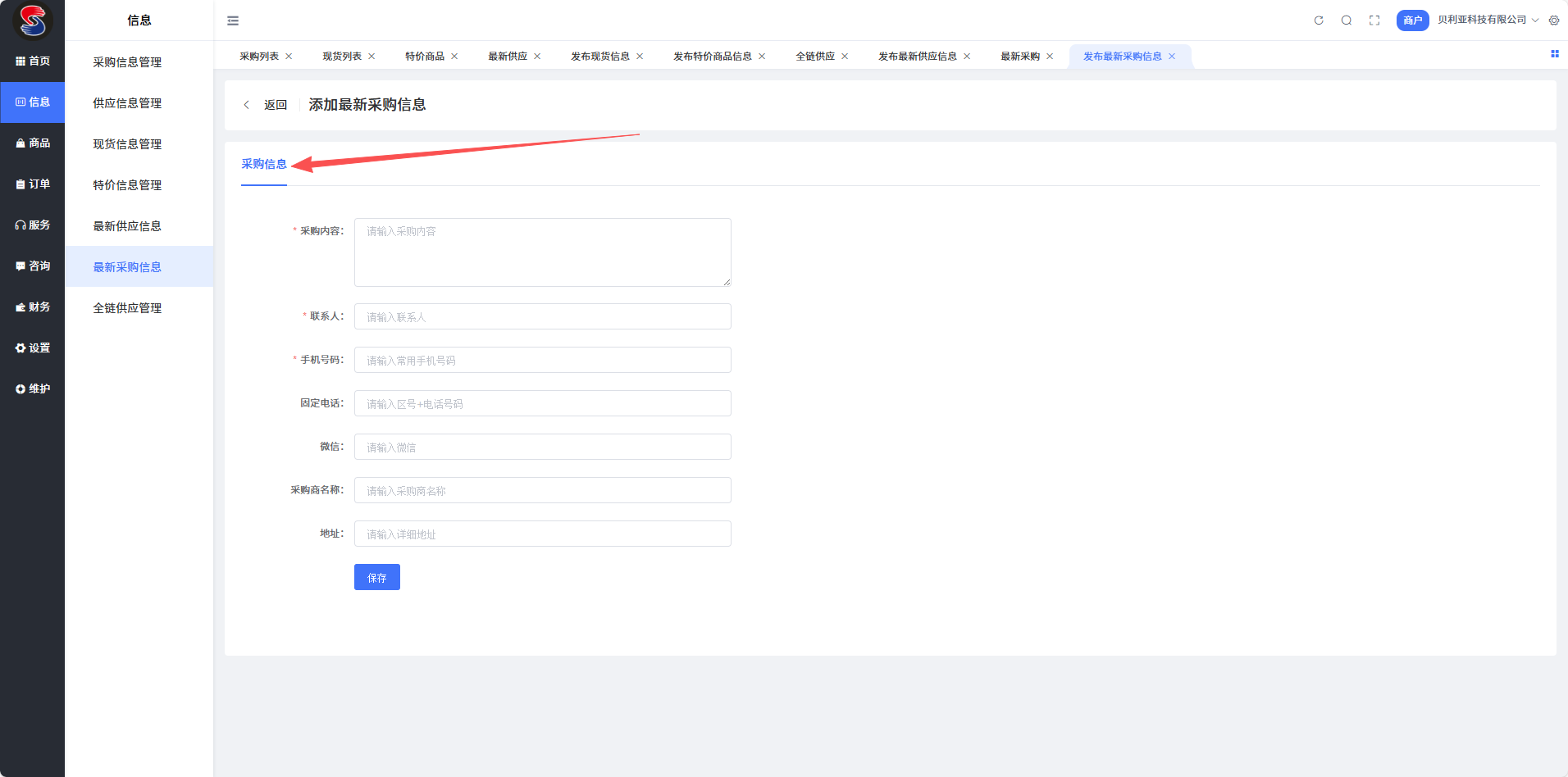The image size is (1568, 777).
Task: Select 全链供应管理 in the submenu
Action: coord(127,308)
